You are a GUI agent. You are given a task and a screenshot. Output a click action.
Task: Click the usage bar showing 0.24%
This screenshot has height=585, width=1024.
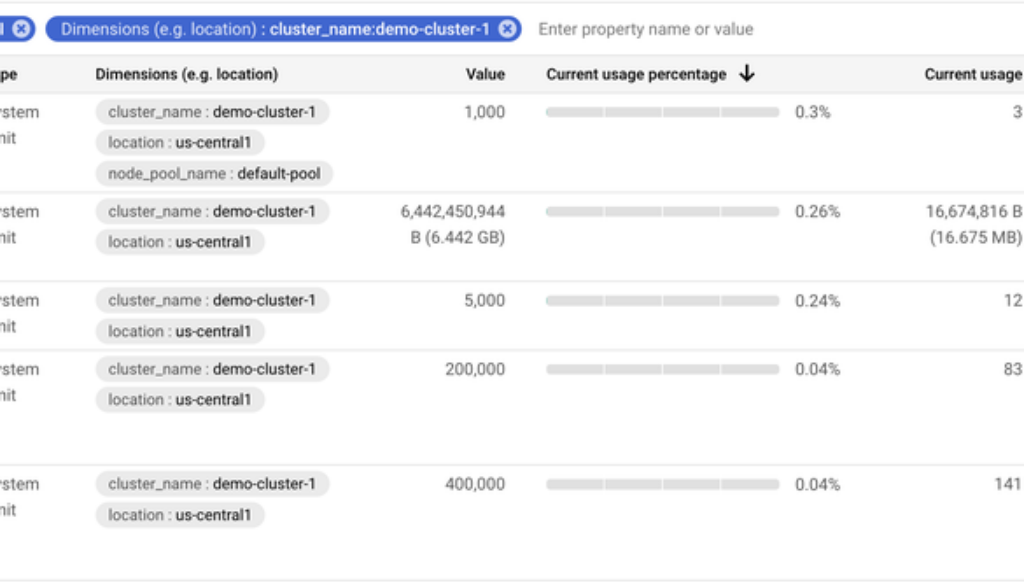(x=662, y=301)
